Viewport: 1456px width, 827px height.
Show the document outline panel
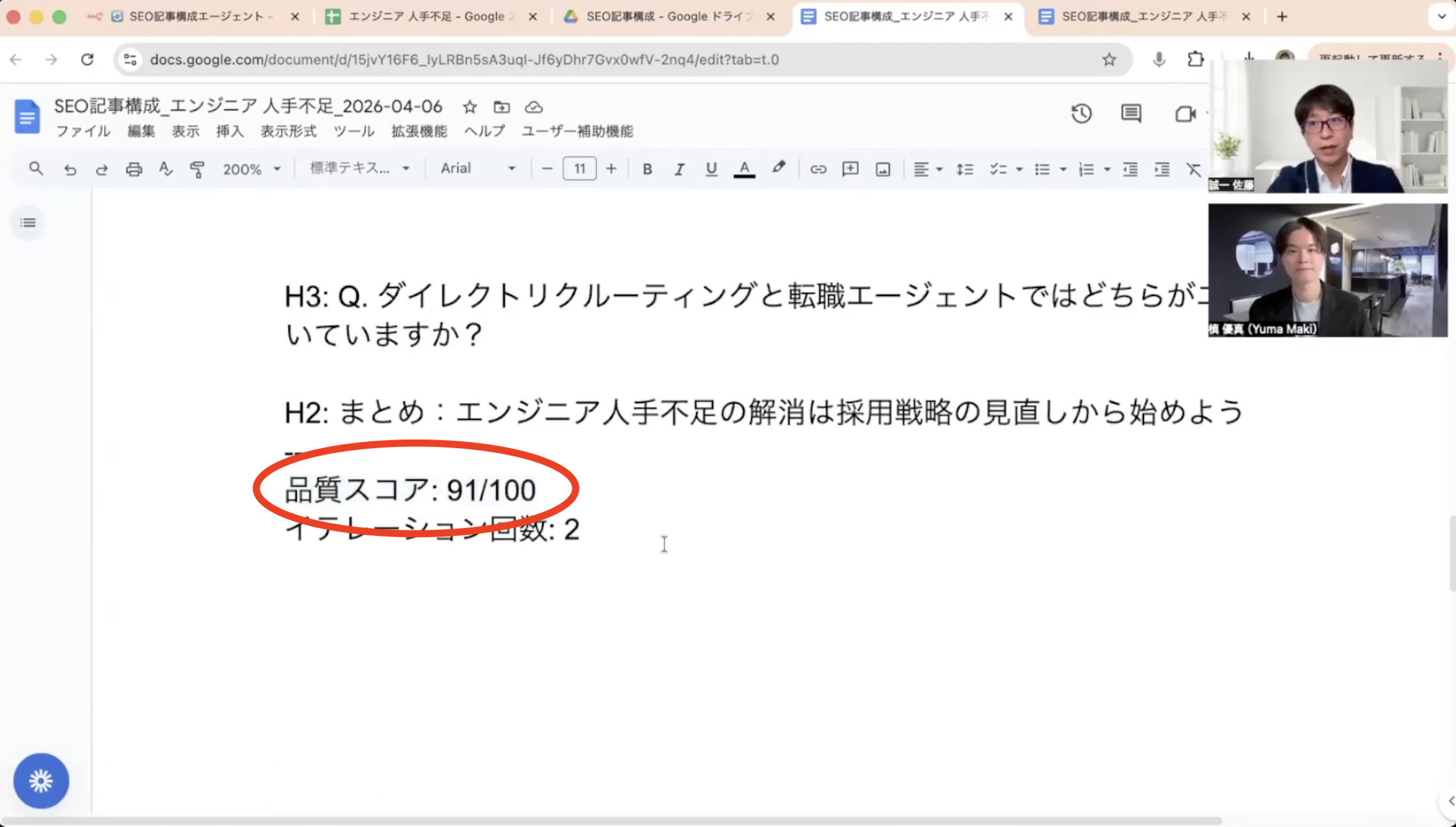click(28, 223)
